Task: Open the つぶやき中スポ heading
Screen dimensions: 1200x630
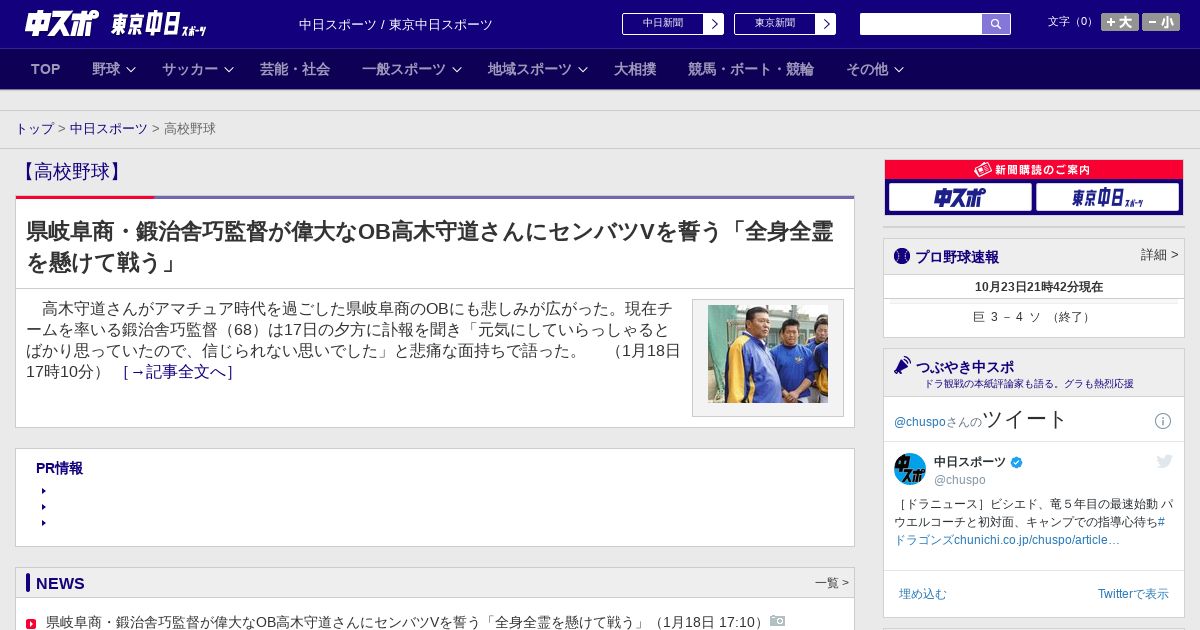Action: coord(965,367)
